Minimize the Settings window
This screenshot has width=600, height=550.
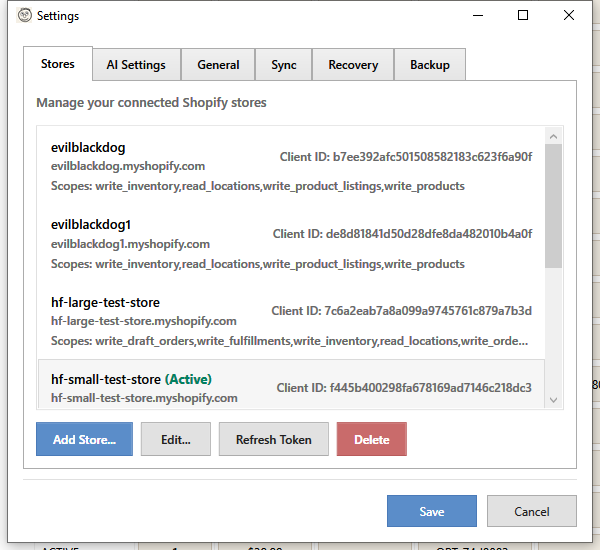(x=478, y=15)
